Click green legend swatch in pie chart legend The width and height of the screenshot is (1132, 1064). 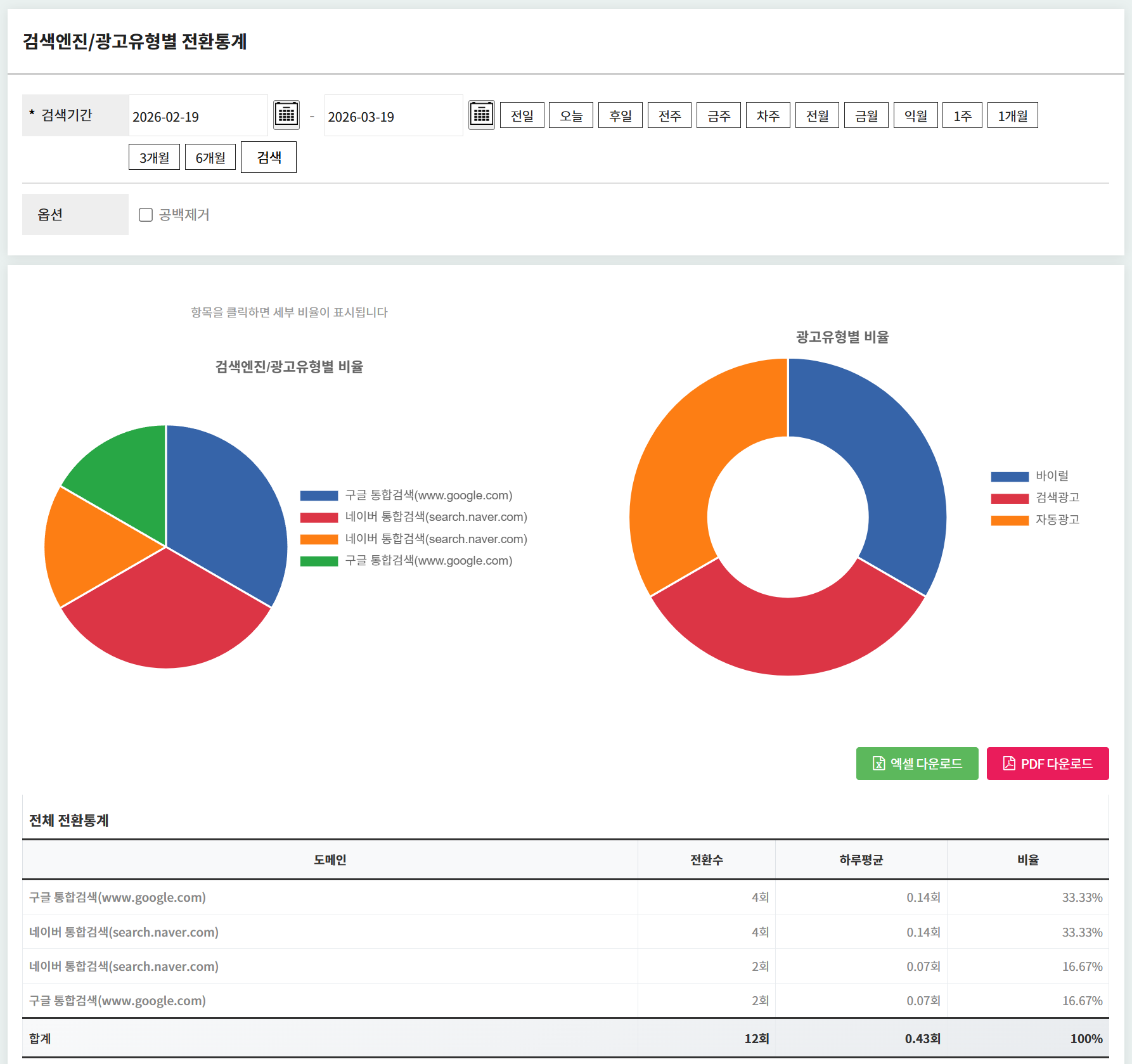319,561
